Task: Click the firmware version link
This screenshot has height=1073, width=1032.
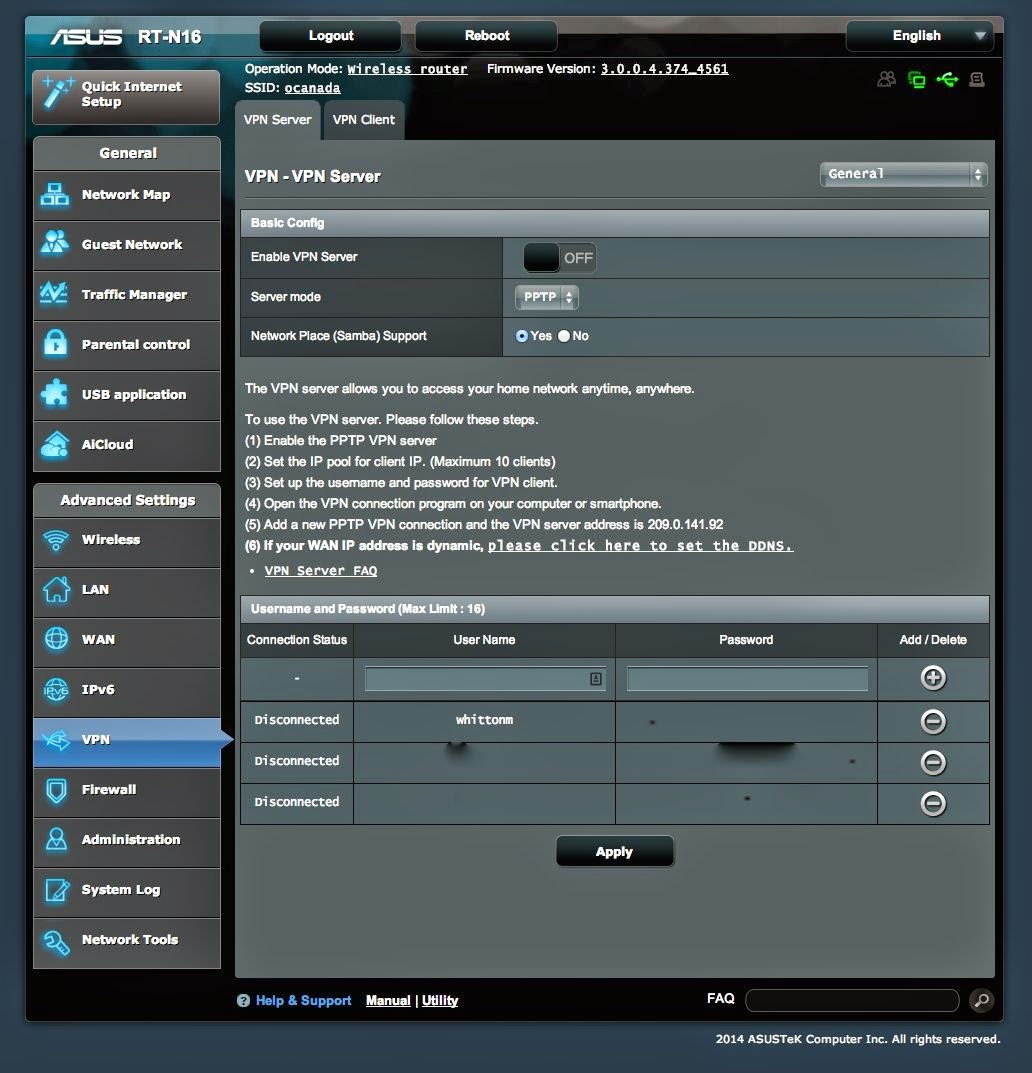Action: coord(664,69)
